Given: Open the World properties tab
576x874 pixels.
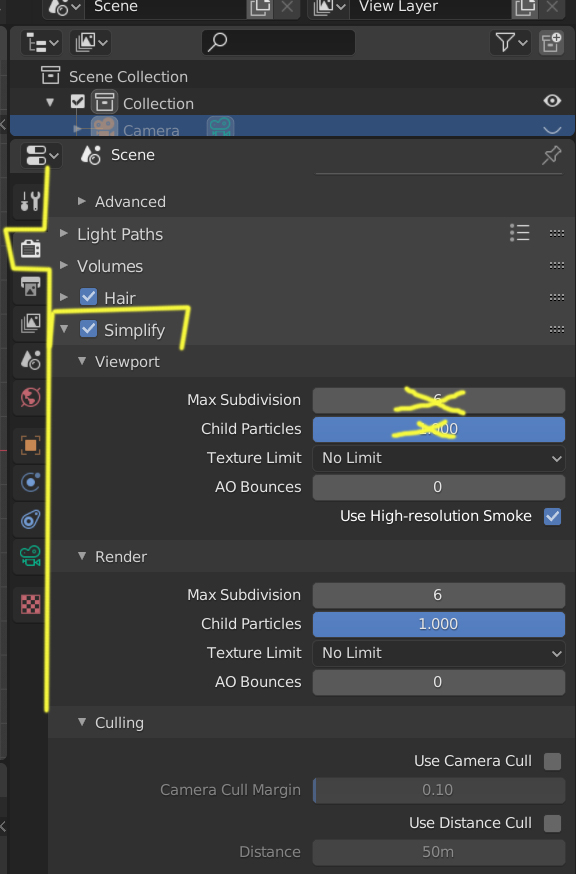Looking at the screenshot, I should coord(30,397).
